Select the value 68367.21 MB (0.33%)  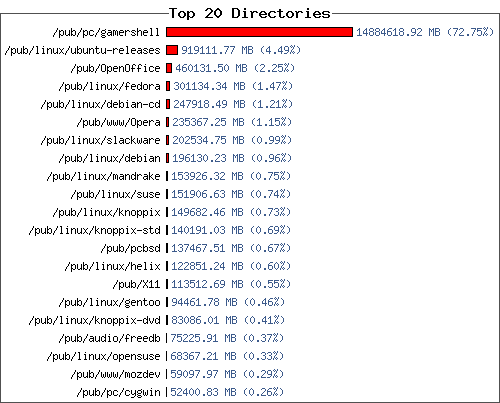click(x=227, y=356)
